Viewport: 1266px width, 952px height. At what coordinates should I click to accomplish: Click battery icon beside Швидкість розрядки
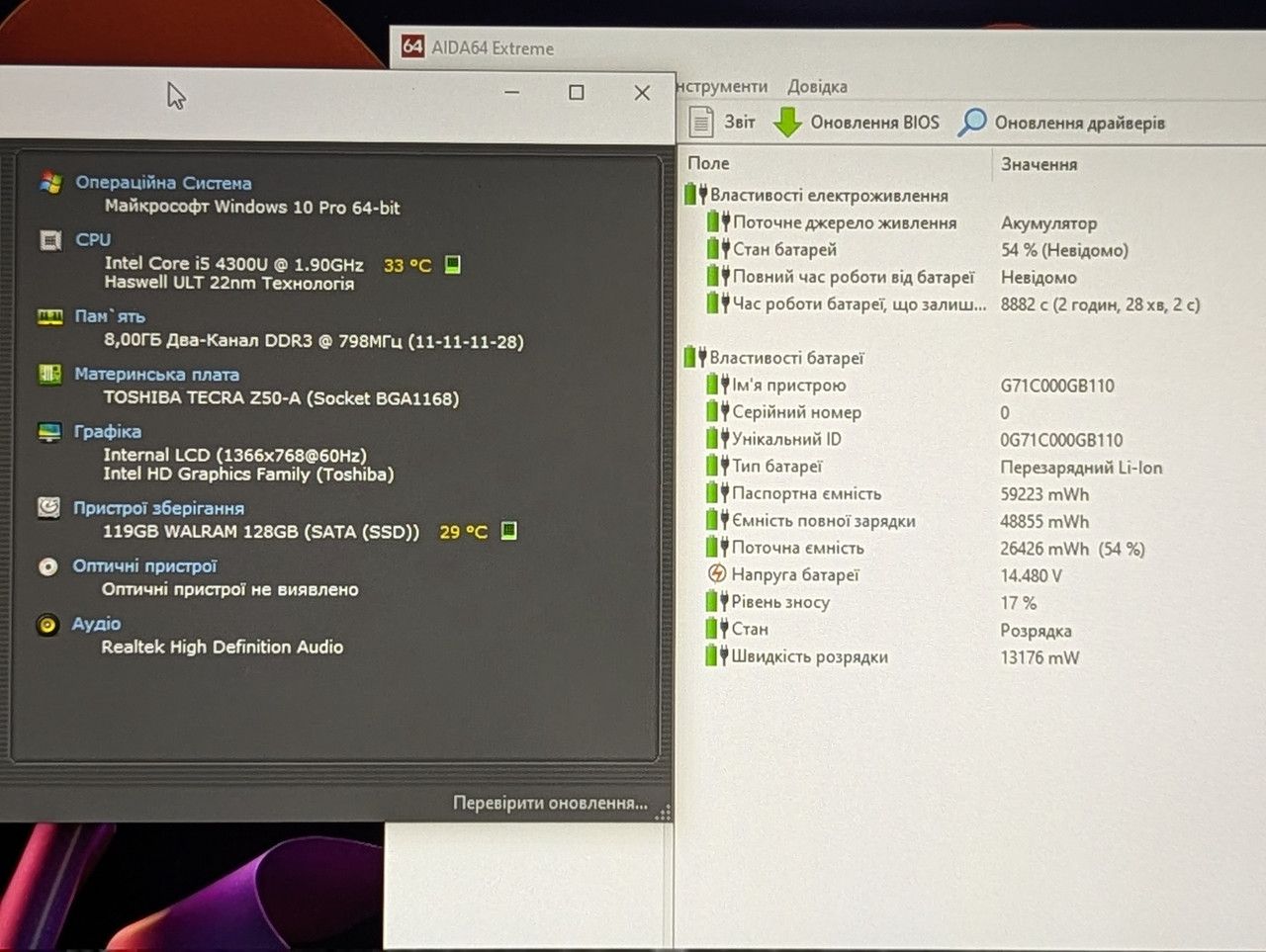click(x=717, y=655)
